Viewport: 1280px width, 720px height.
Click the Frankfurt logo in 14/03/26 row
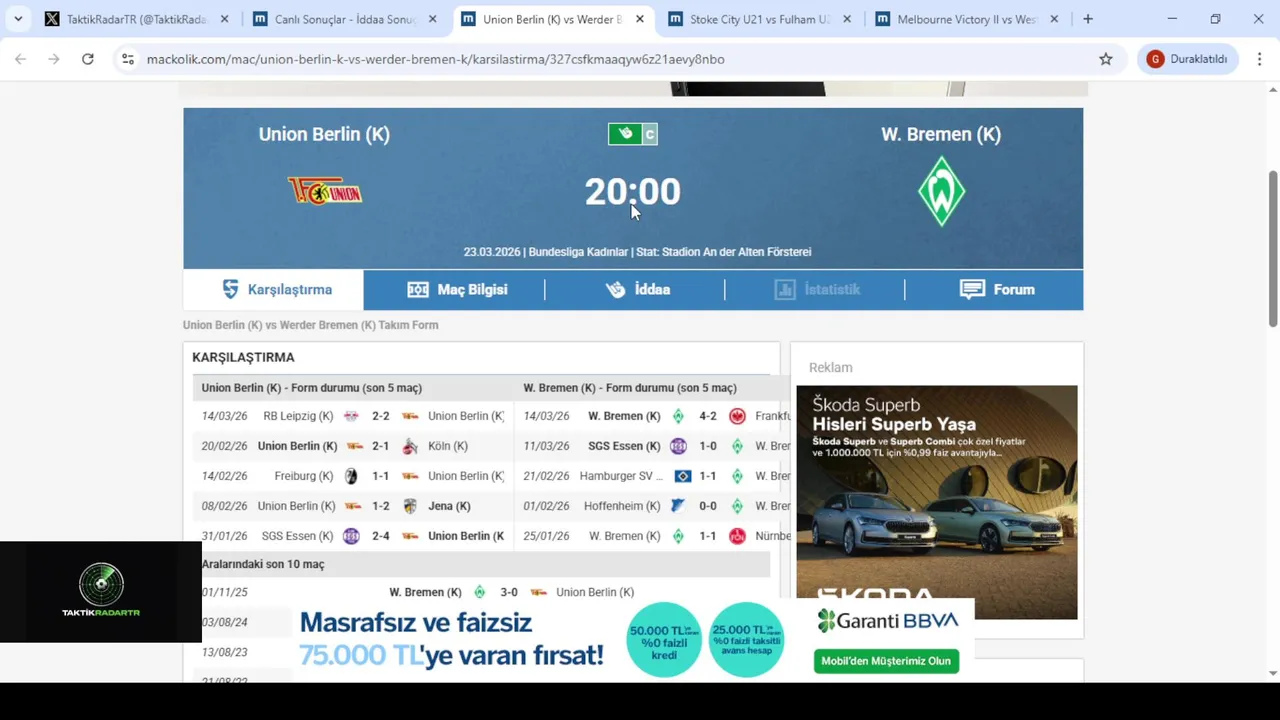point(737,416)
